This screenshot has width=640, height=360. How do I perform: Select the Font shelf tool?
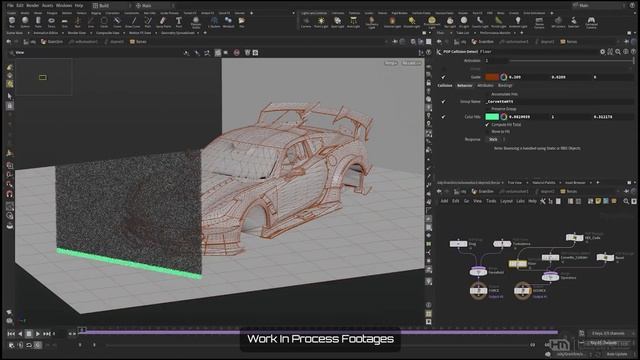tap(179, 22)
